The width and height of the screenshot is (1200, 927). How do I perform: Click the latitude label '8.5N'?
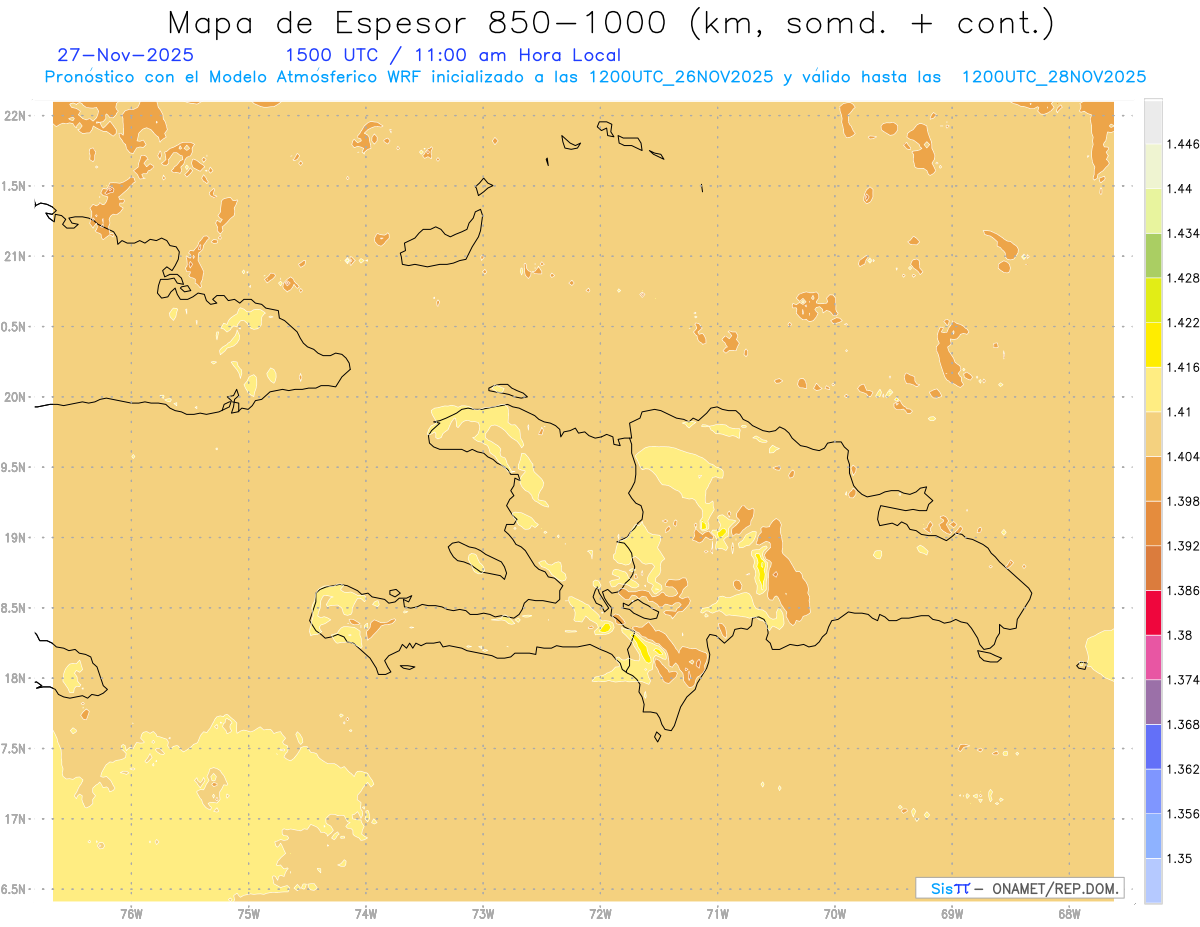coord(14,608)
